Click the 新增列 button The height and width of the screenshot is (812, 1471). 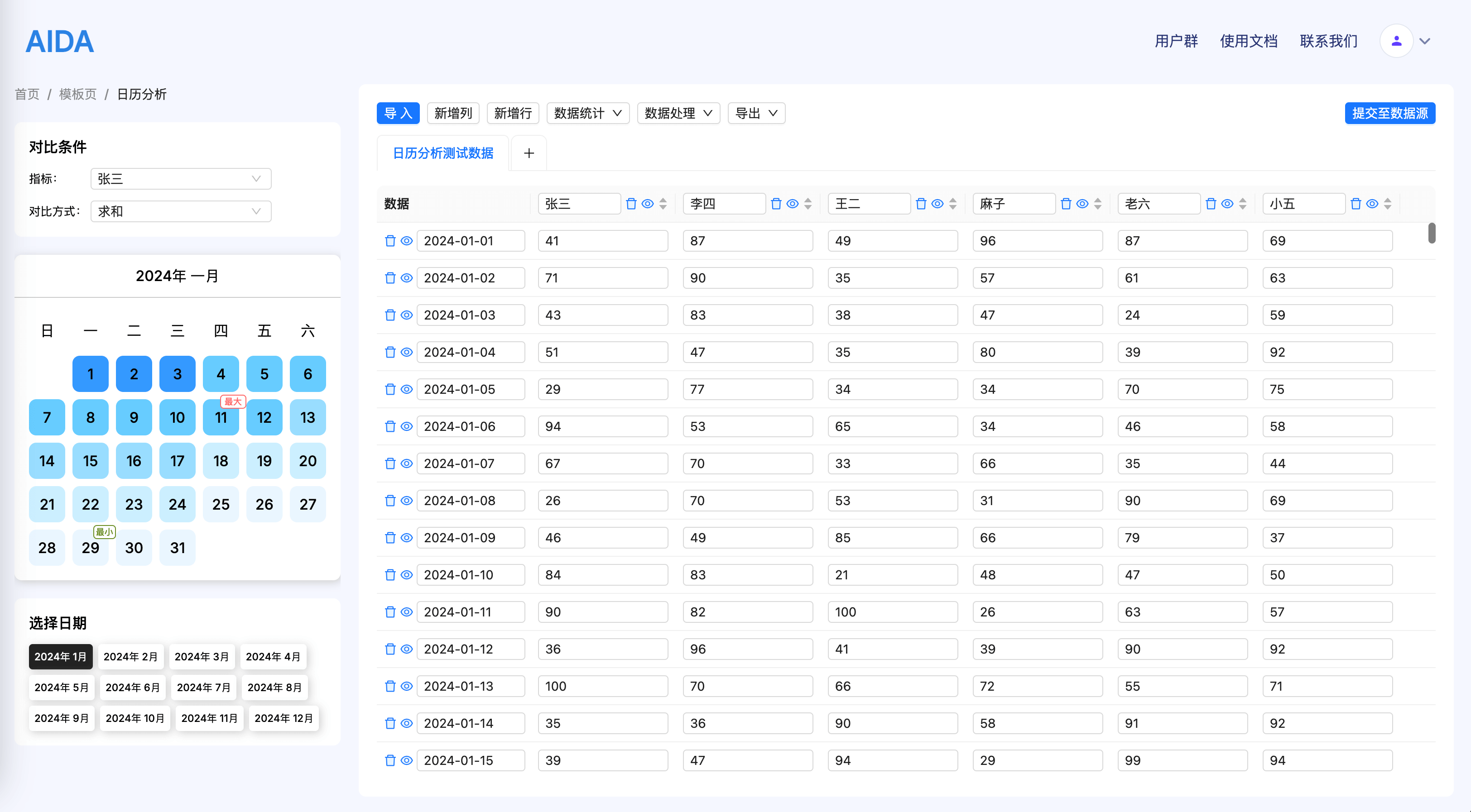pyautogui.click(x=453, y=113)
